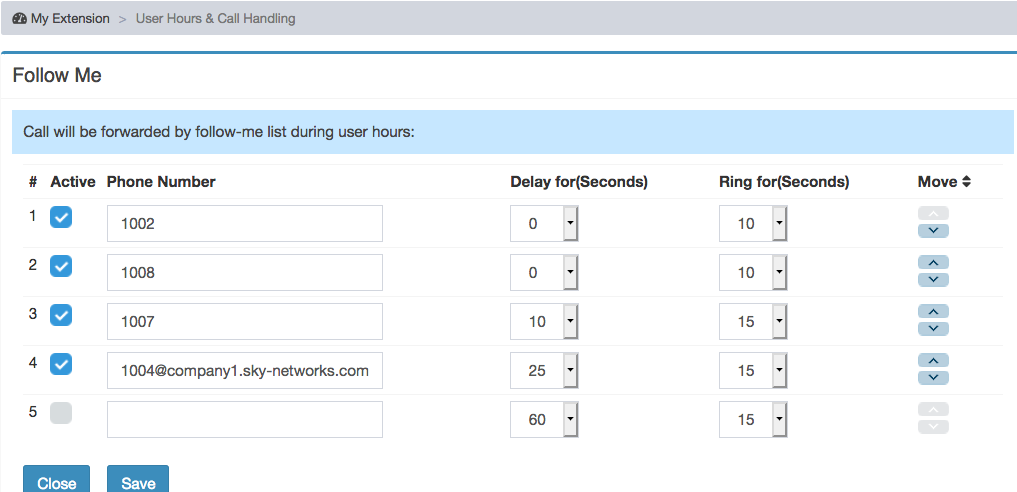The height and width of the screenshot is (492, 1017).
Task: Click the dashboard icon beside My Extension
Action: coord(19,19)
